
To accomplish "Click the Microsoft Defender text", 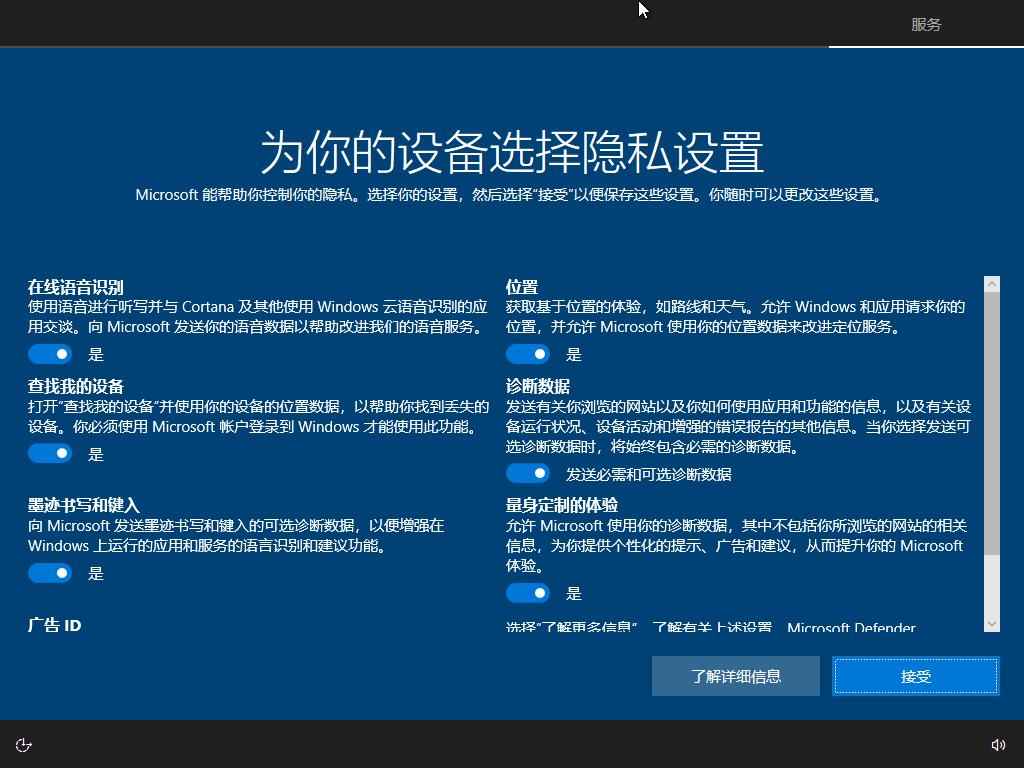I will coord(849,629).
